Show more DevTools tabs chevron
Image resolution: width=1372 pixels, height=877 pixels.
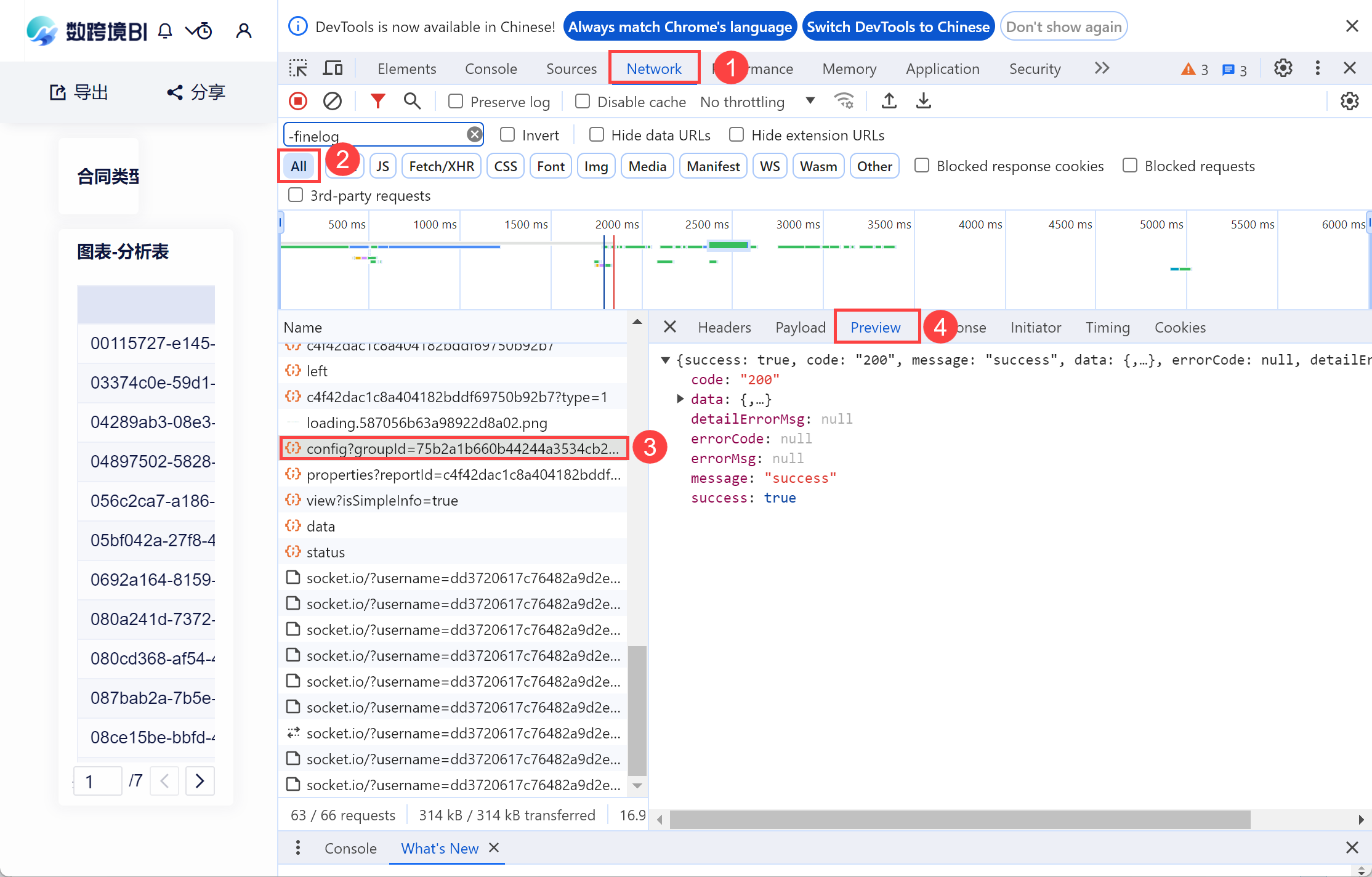[1102, 68]
